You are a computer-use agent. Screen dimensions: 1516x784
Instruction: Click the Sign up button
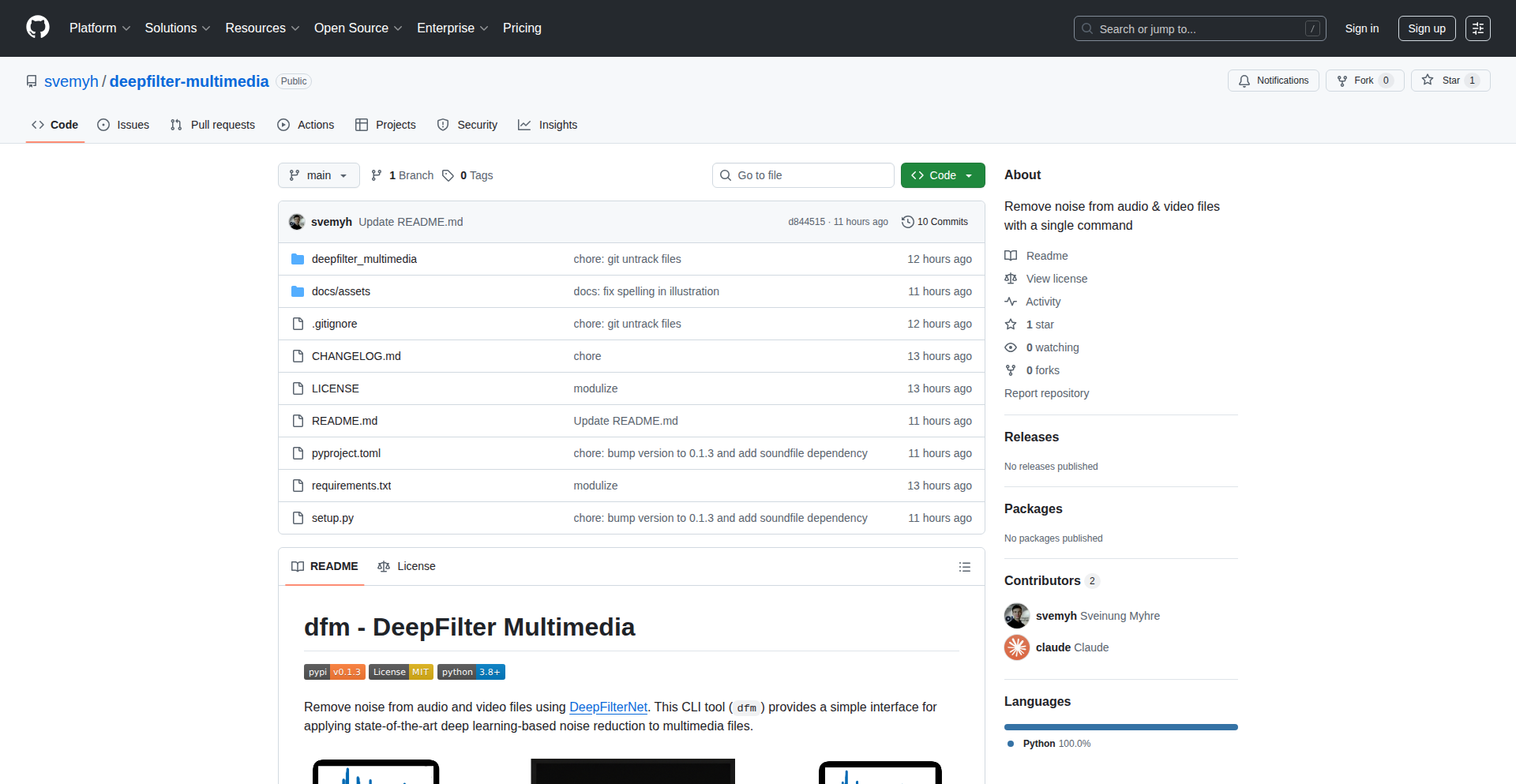1426,28
